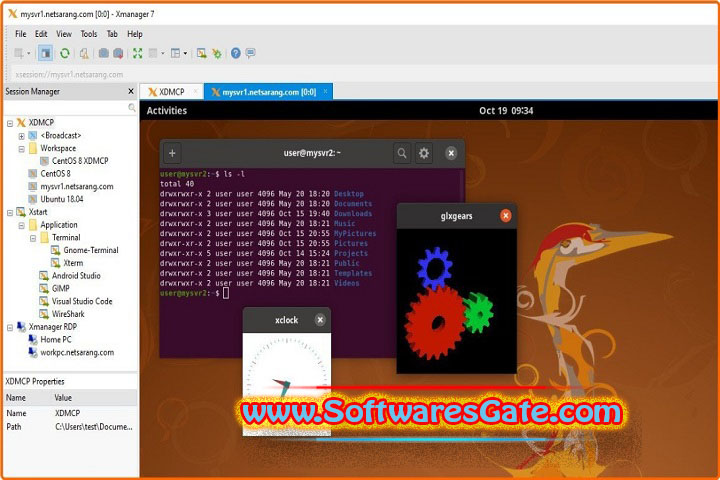Close the mysvr1.netsarang.com tab with its X
The width and height of the screenshot is (720, 480).
(x=325, y=91)
